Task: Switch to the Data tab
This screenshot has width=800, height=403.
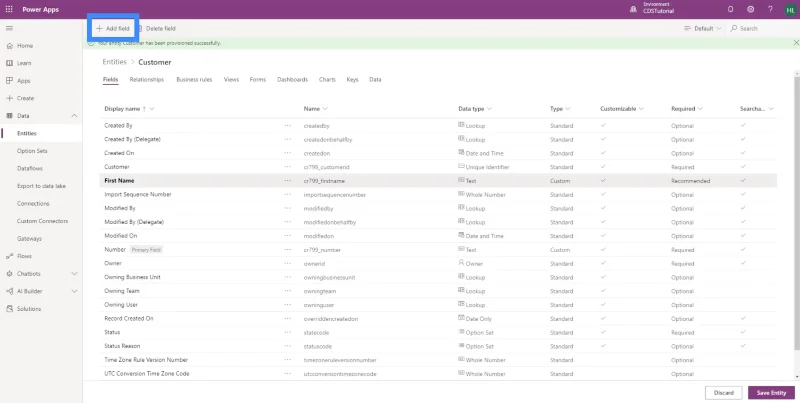Action: tap(375, 80)
